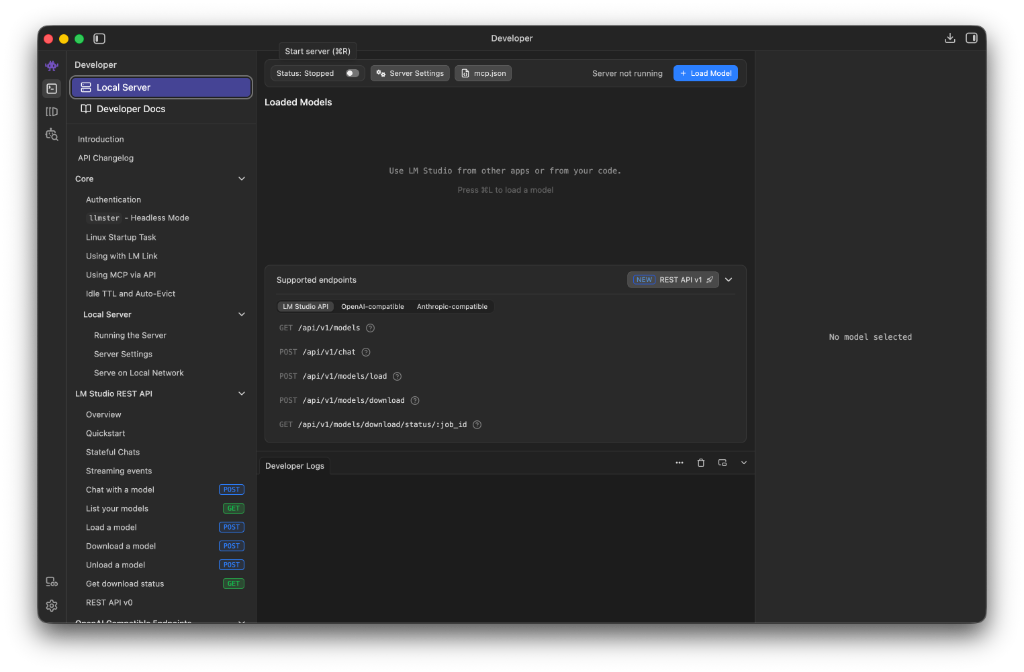Image resolution: width=1024 pixels, height=672 pixels.
Task: Open Serve on Local Network page
Action: point(138,373)
